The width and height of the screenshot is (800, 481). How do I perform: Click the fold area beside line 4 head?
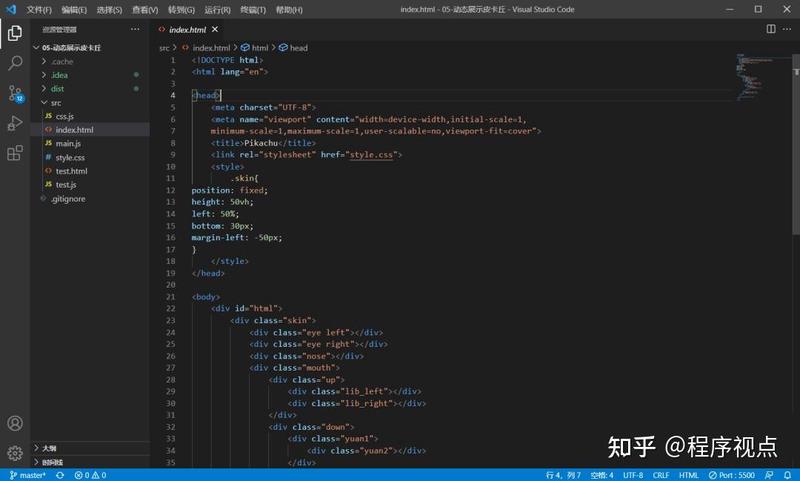coord(184,95)
